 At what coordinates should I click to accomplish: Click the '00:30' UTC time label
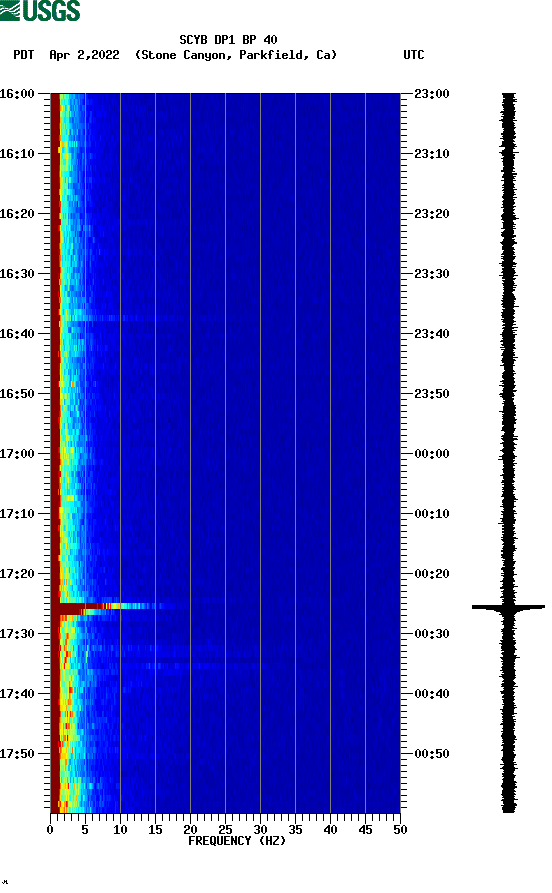click(432, 634)
